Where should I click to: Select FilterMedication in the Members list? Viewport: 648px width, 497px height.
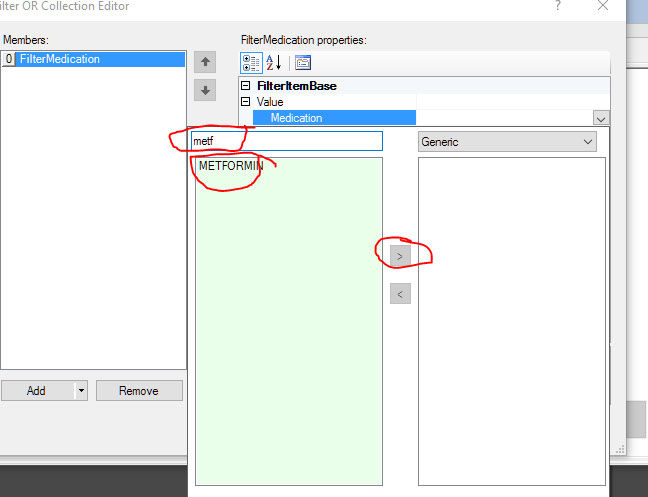pyautogui.click(x=59, y=59)
